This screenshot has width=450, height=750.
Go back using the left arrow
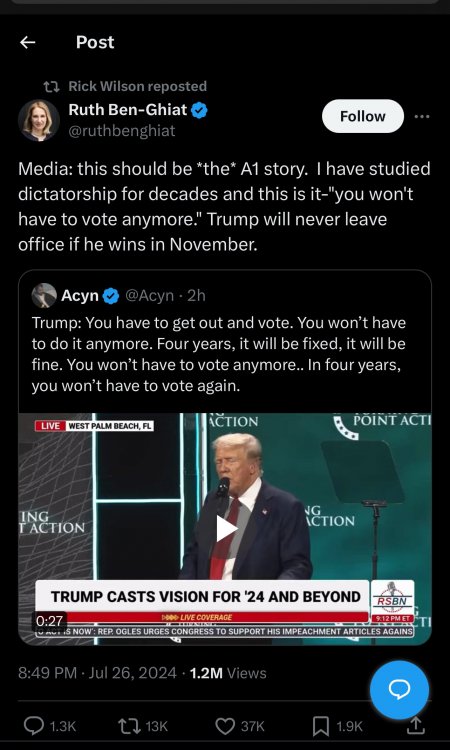[x=27, y=43]
